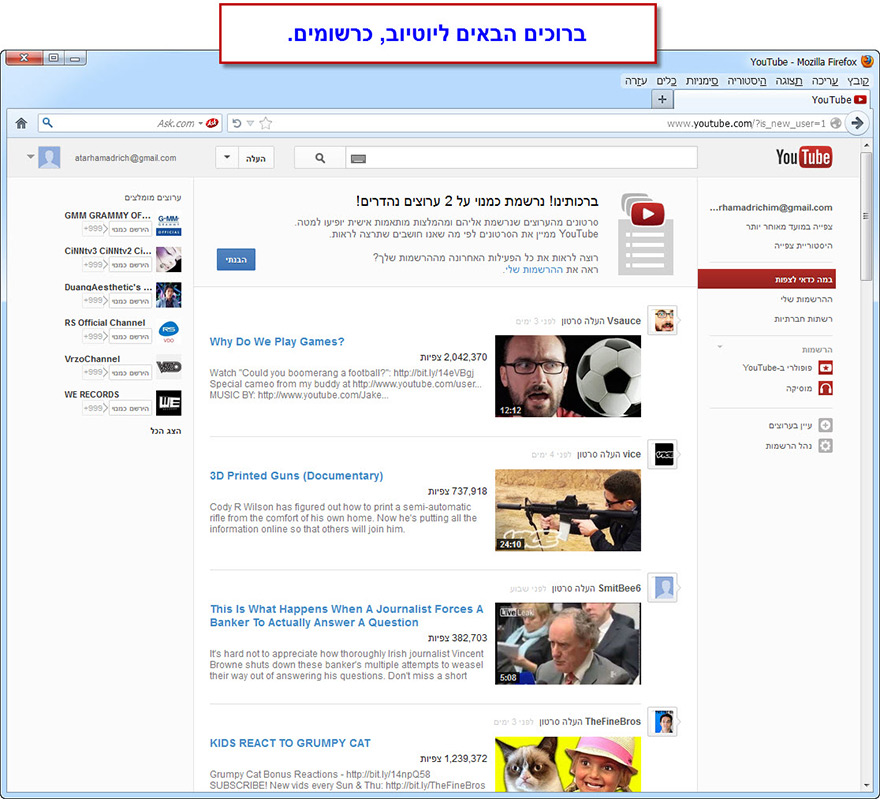Viewport: 880px width, 799px height.
Task: Open the Vsauce channel avatar
Action: click(x=662, y=318)
